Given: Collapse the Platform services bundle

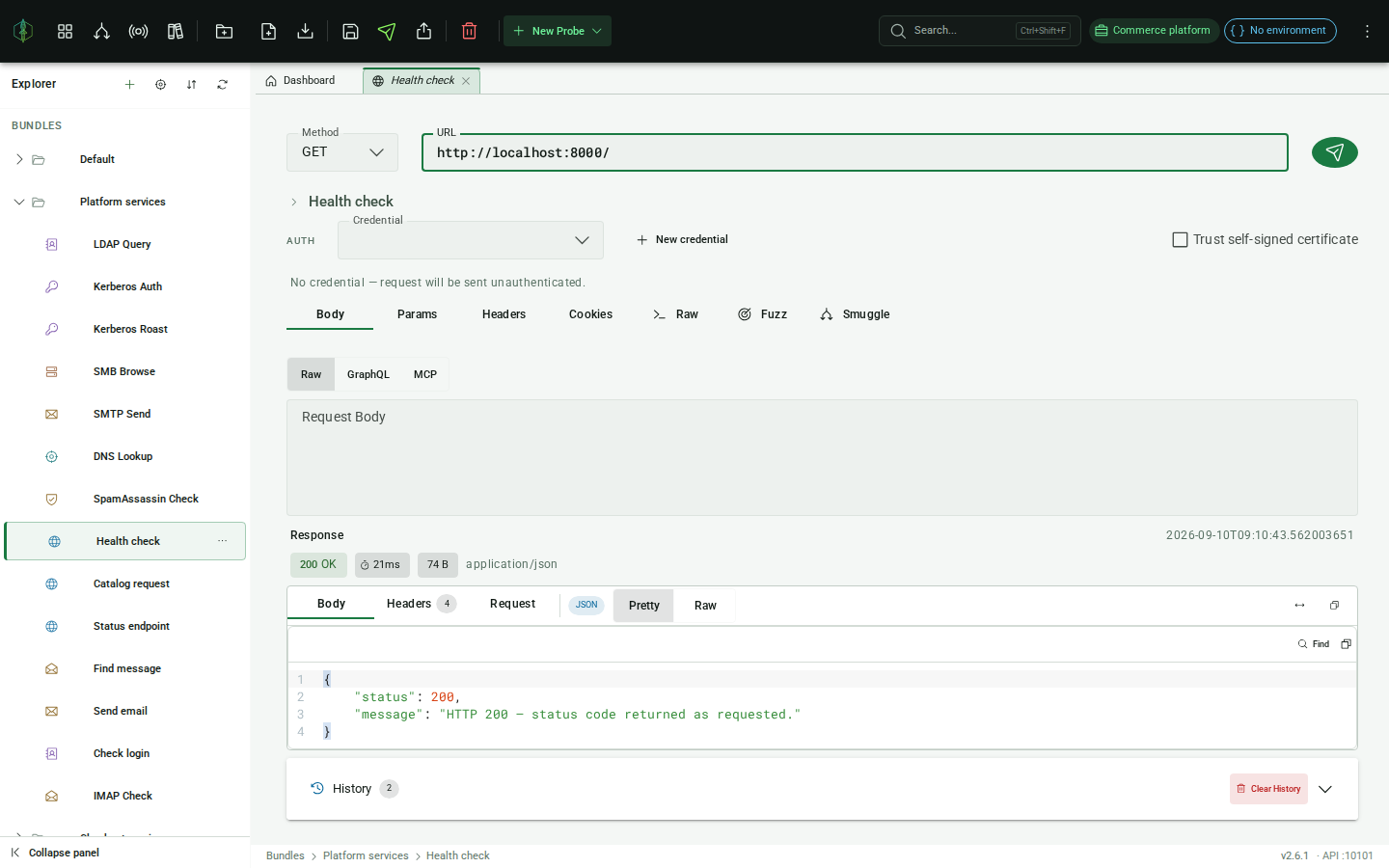Looking at the screenshot, I should [19, 202].
